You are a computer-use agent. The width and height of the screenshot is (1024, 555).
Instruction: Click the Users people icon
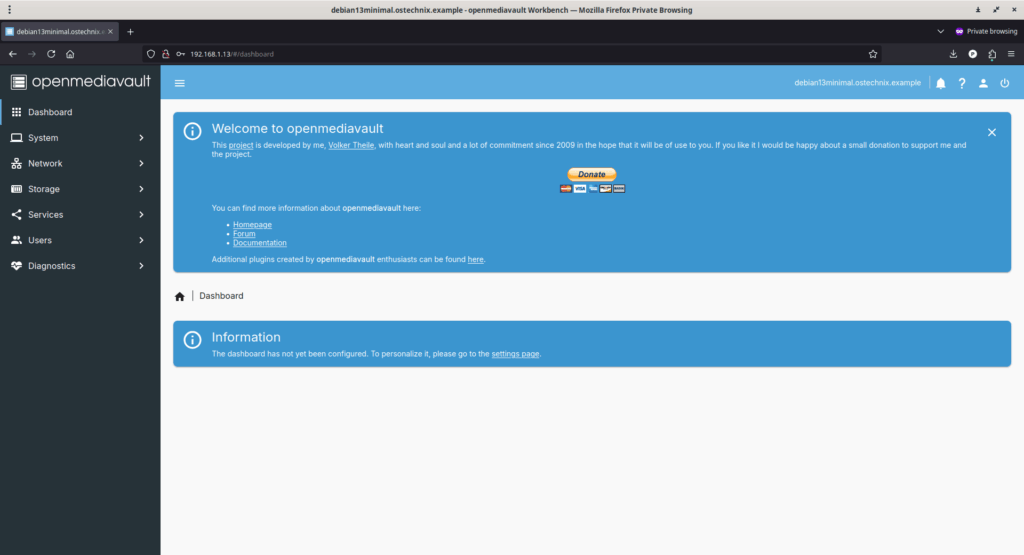click(16, 240)
